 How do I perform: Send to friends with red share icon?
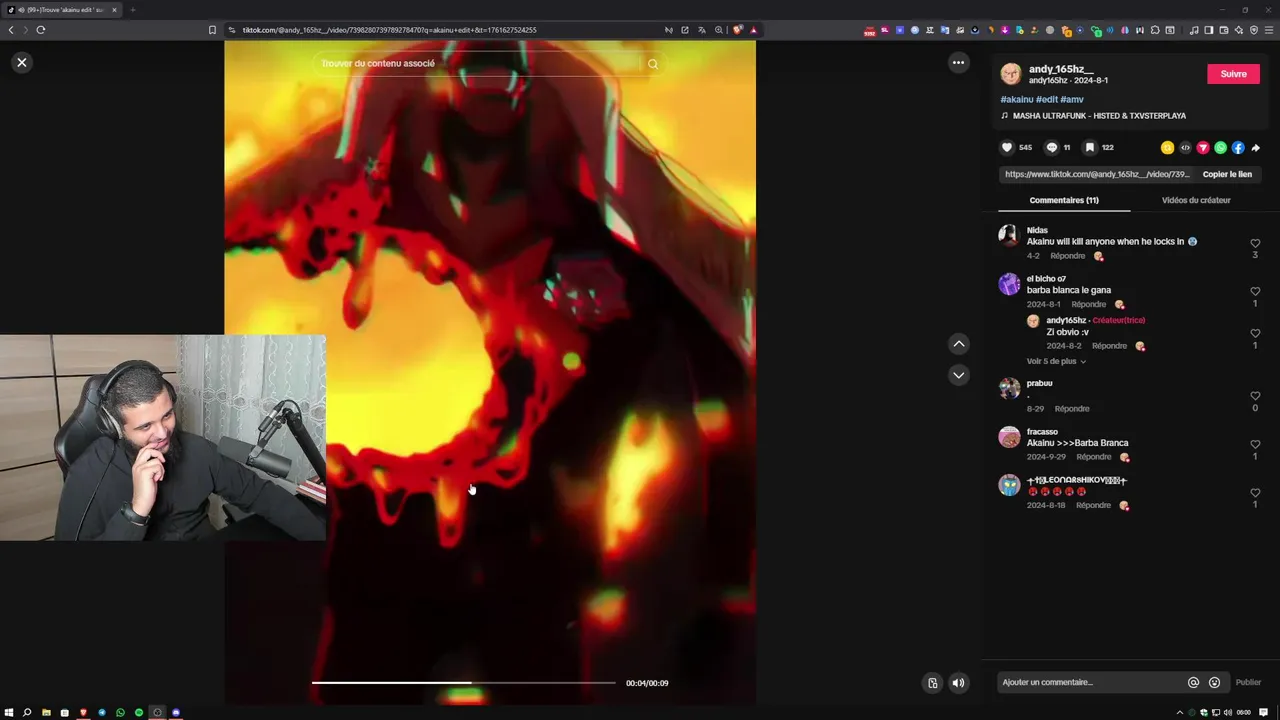[x=1203, y=147]
